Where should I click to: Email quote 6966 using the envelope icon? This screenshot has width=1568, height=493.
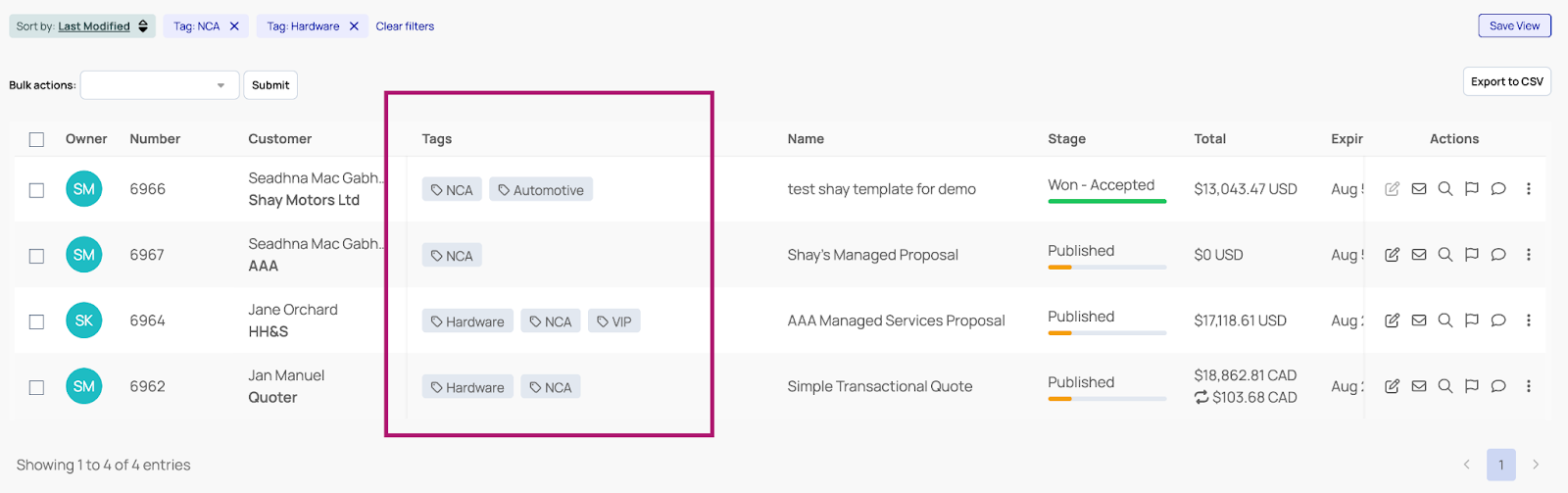click(x=1418, y=189)
